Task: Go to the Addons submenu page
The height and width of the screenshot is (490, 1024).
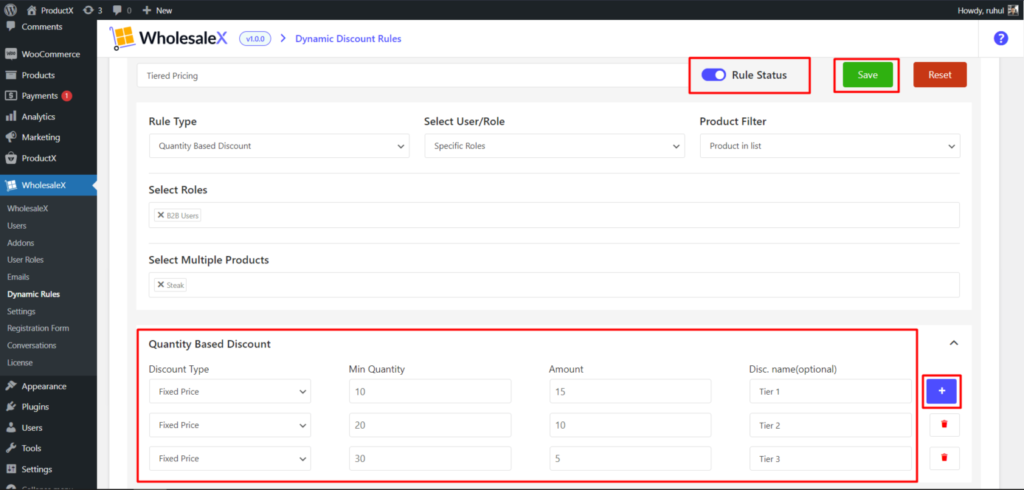Action: [x=20, y=242]
